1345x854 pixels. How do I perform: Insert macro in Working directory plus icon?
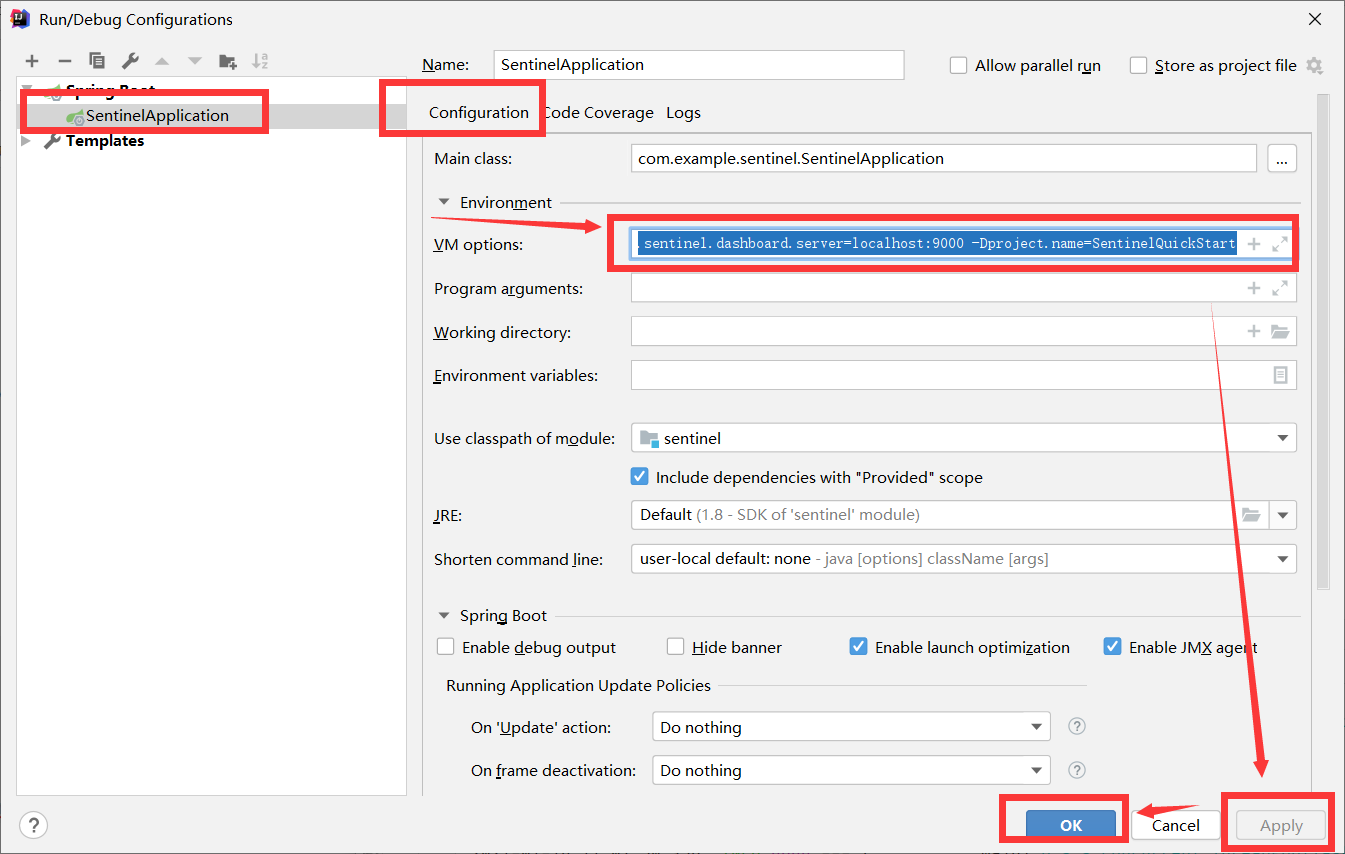click(x=1254, y=331)
